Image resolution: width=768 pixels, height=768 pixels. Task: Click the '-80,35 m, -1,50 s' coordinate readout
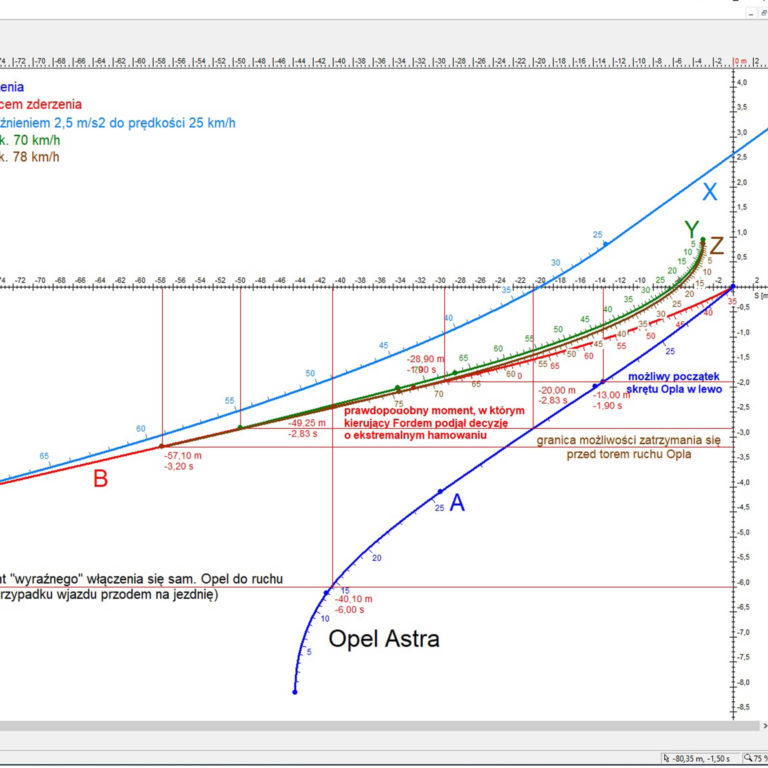[703, 759]
